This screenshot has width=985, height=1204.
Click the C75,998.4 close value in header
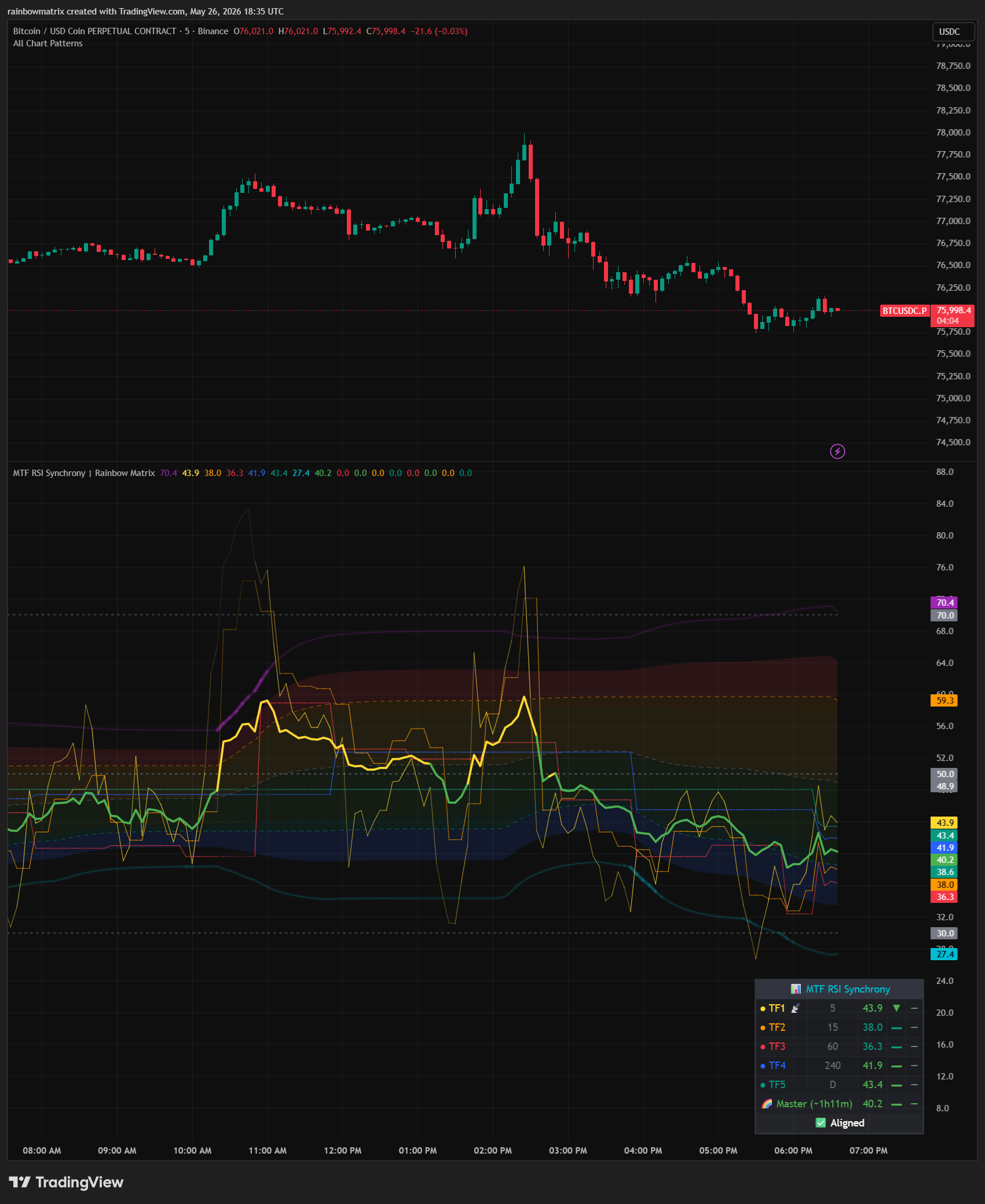tap(386, 31)
